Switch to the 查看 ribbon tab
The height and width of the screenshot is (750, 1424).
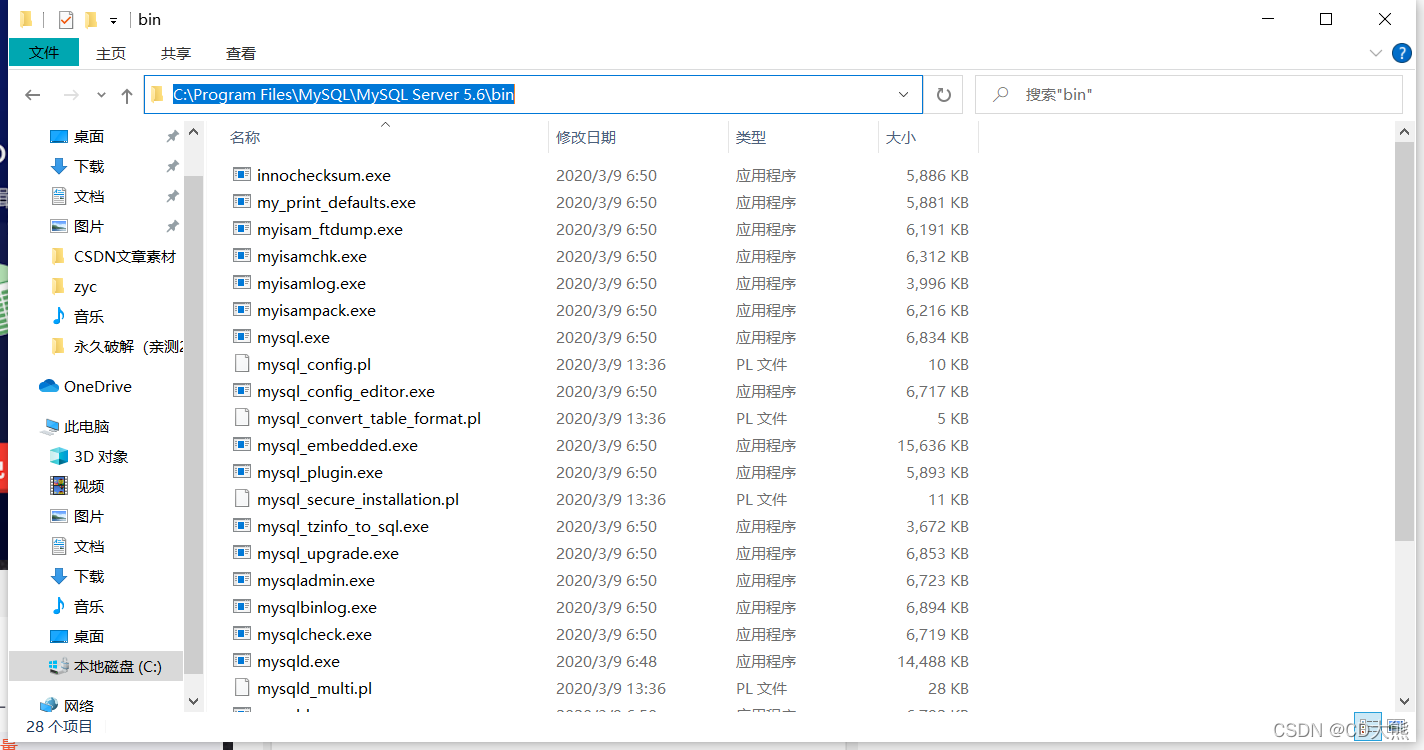point(241,53)
